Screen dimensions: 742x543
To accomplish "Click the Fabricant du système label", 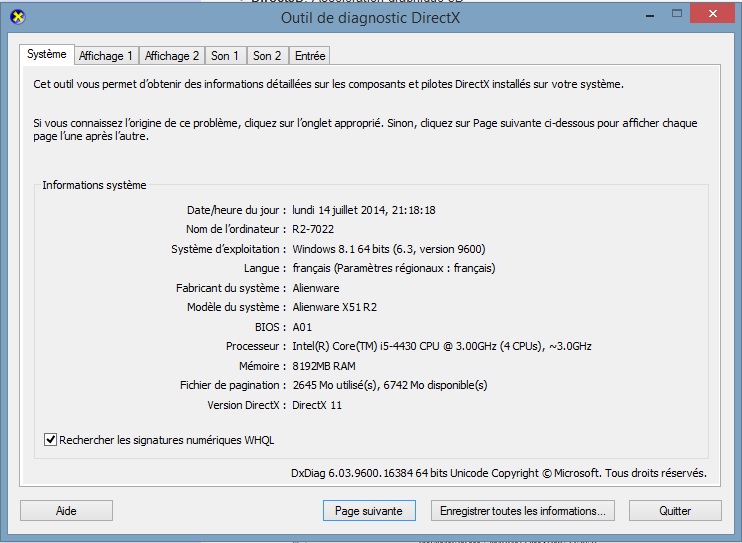I will (231, 288).
